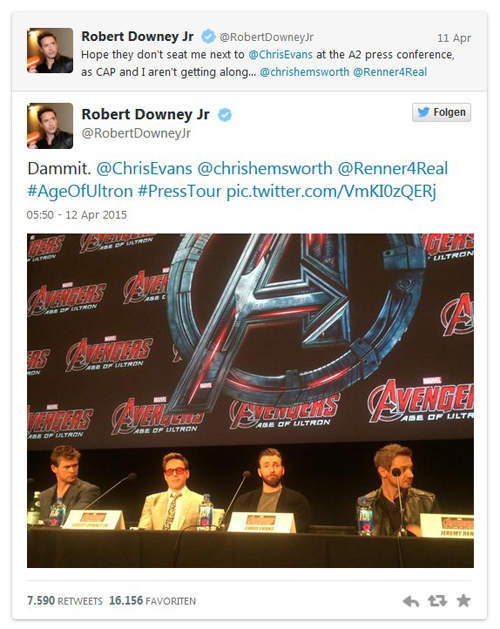Click the 7.590 Retweets count
Screen dimensions: 500x629
point(65,601)
